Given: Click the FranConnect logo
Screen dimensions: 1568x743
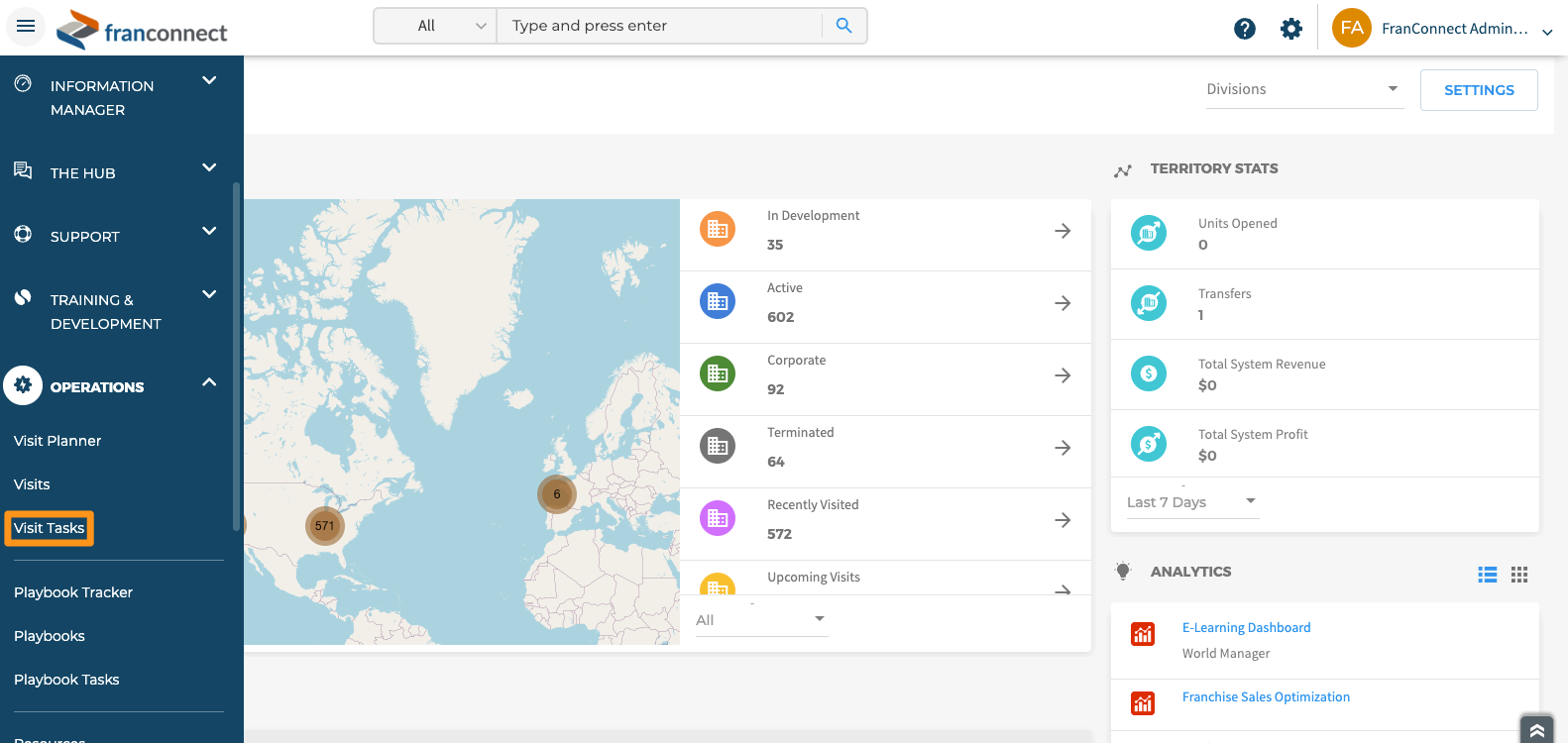Looking at the screenshot, I should [x=142, y=31].
